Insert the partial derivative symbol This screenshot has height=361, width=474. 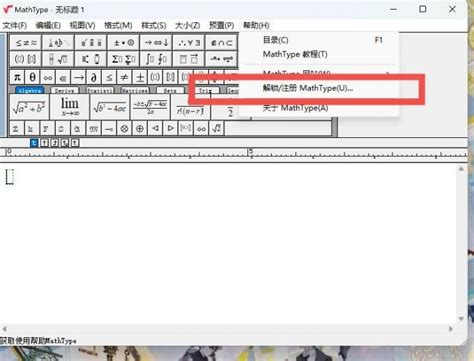(94, 77)
